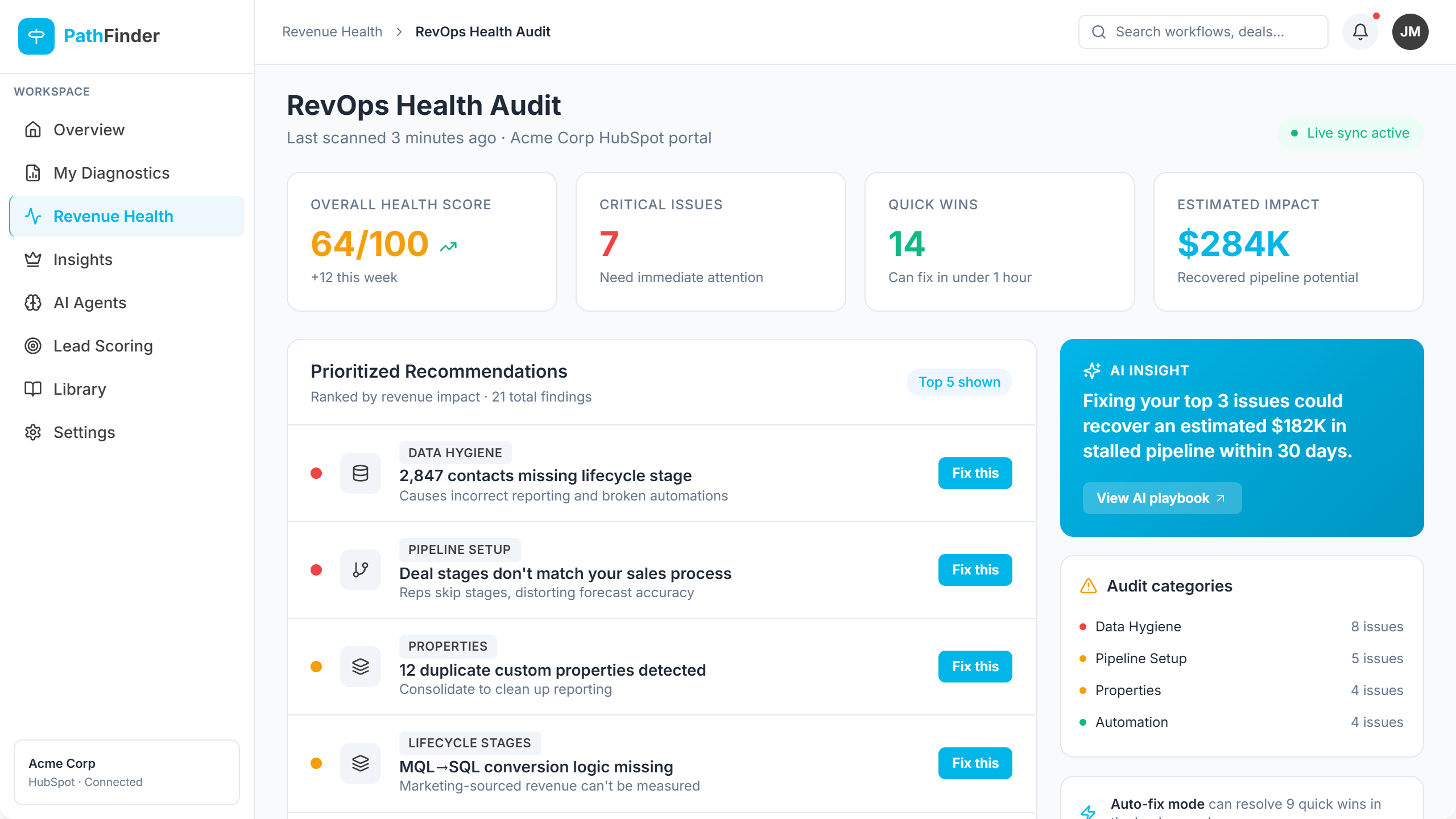Click the My Diagnostics document icon
Screen dimensions: 1456x819
pos(33,173)
